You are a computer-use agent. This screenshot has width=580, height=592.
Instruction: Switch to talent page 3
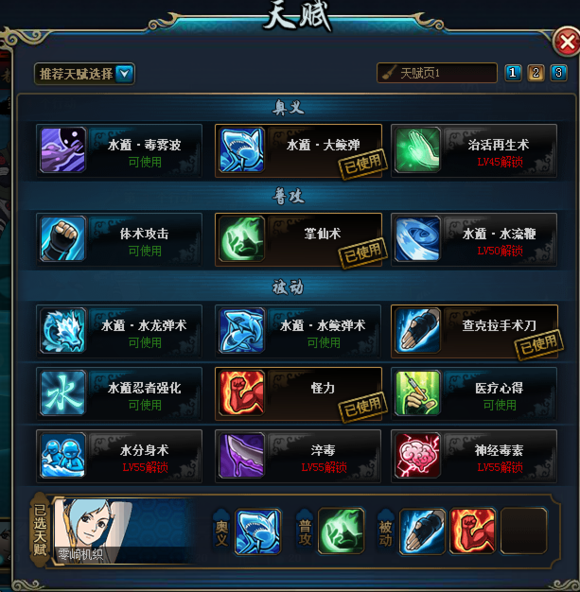click(x=558, y=72)
